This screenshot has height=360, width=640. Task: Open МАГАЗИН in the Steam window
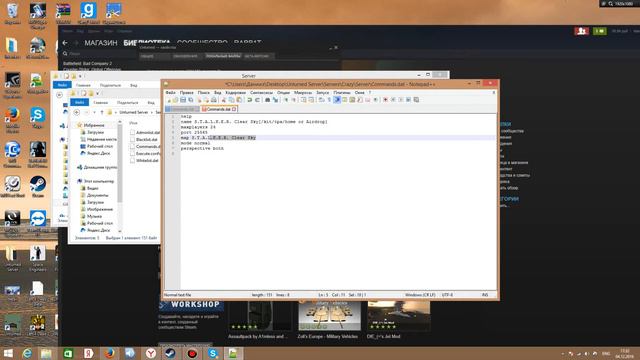(101, 43)
